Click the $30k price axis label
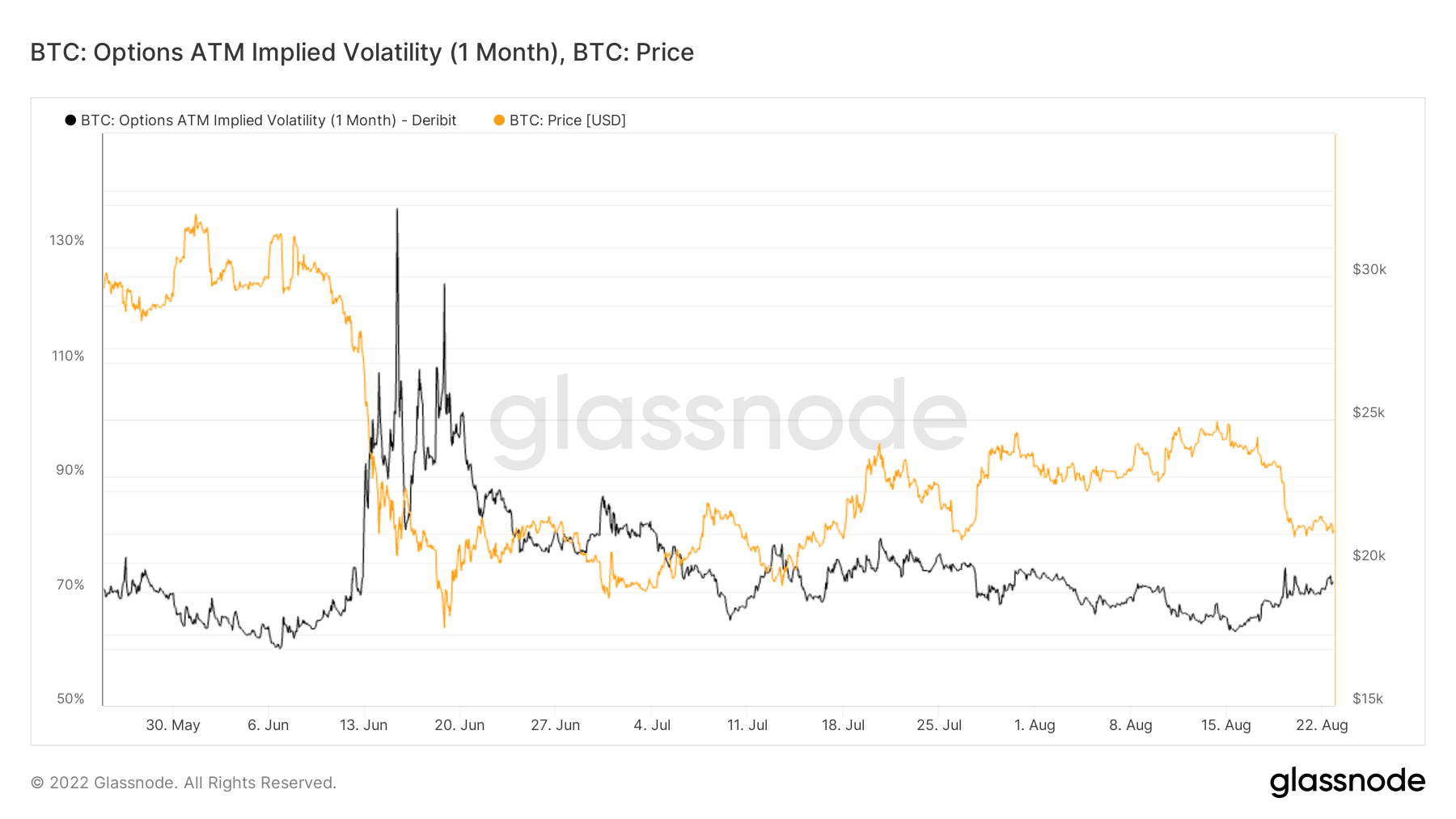 click(x=1369, y=269)
